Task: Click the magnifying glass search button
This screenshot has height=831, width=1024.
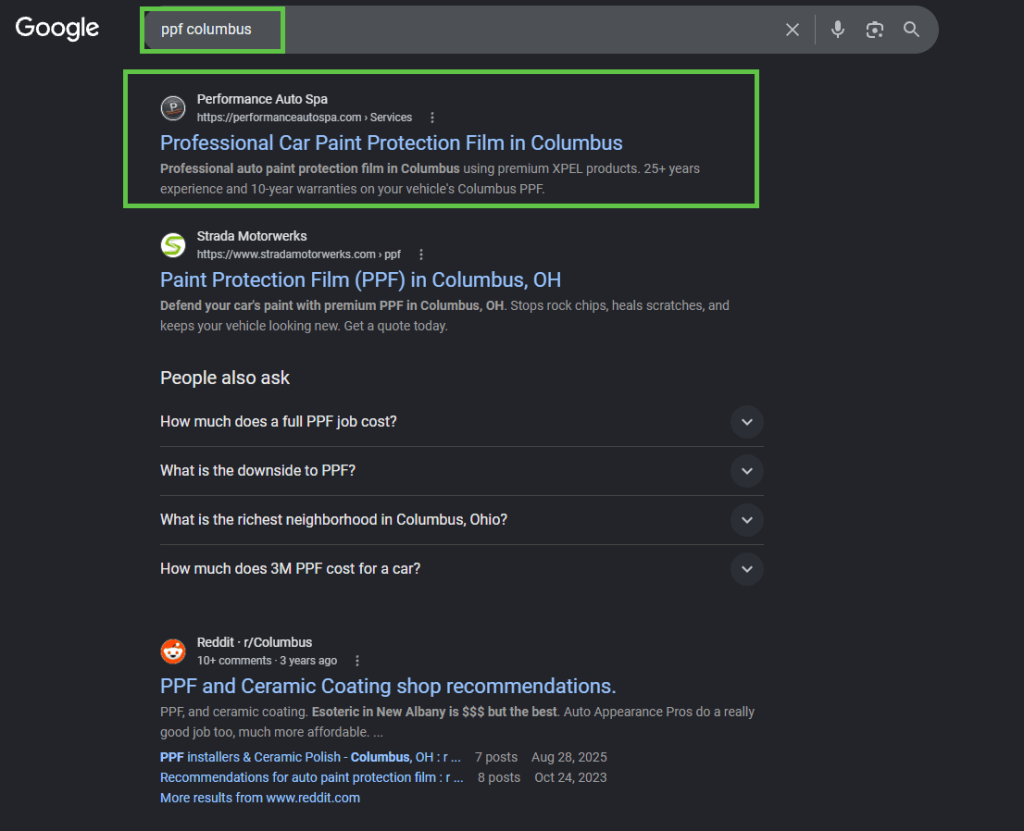Action: click(x=912, y=29)
